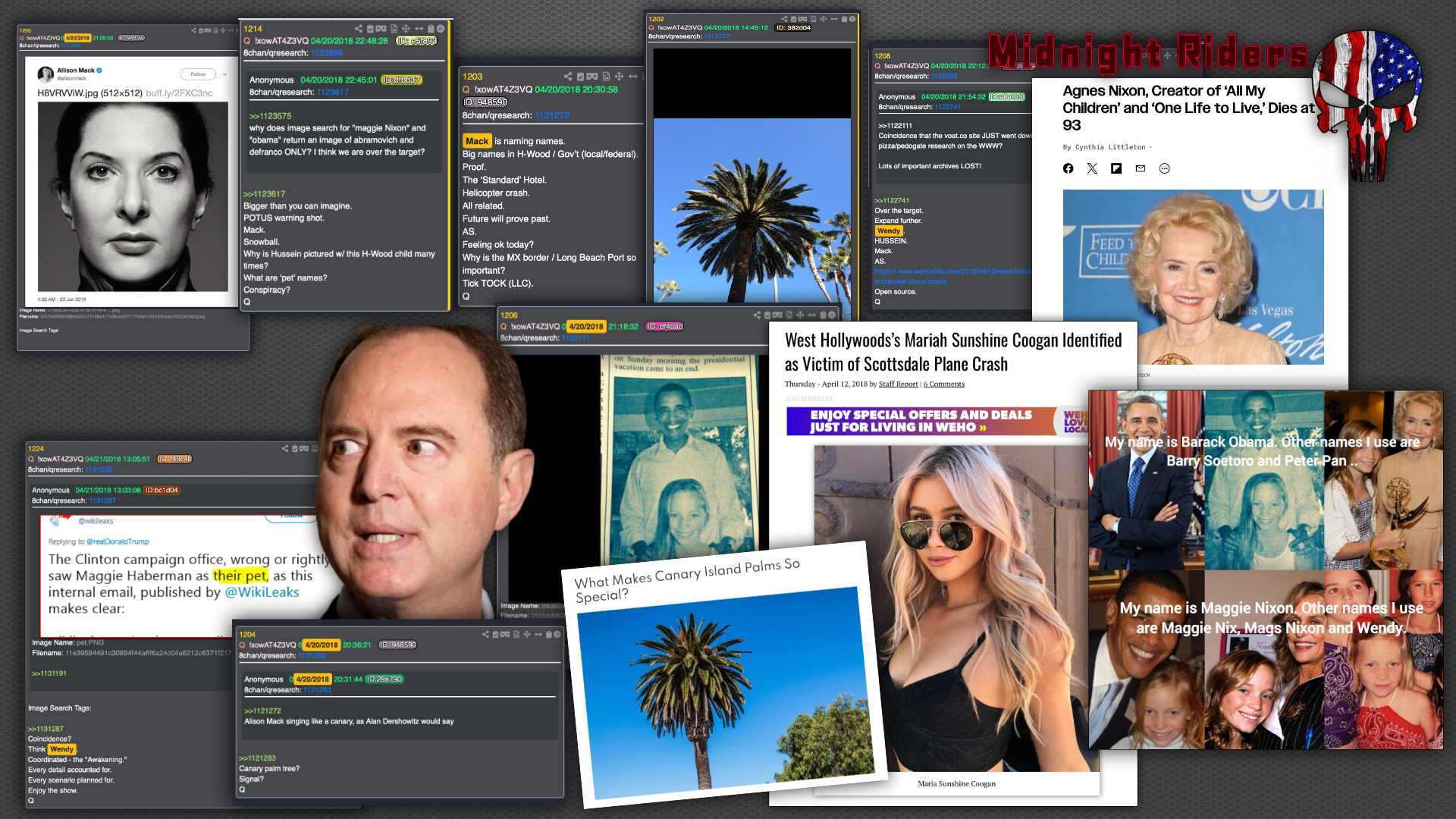Viewport: 1456px width, 819px height.
Task: Open chevron menu beside tweet Follow button
Action: 224,74
